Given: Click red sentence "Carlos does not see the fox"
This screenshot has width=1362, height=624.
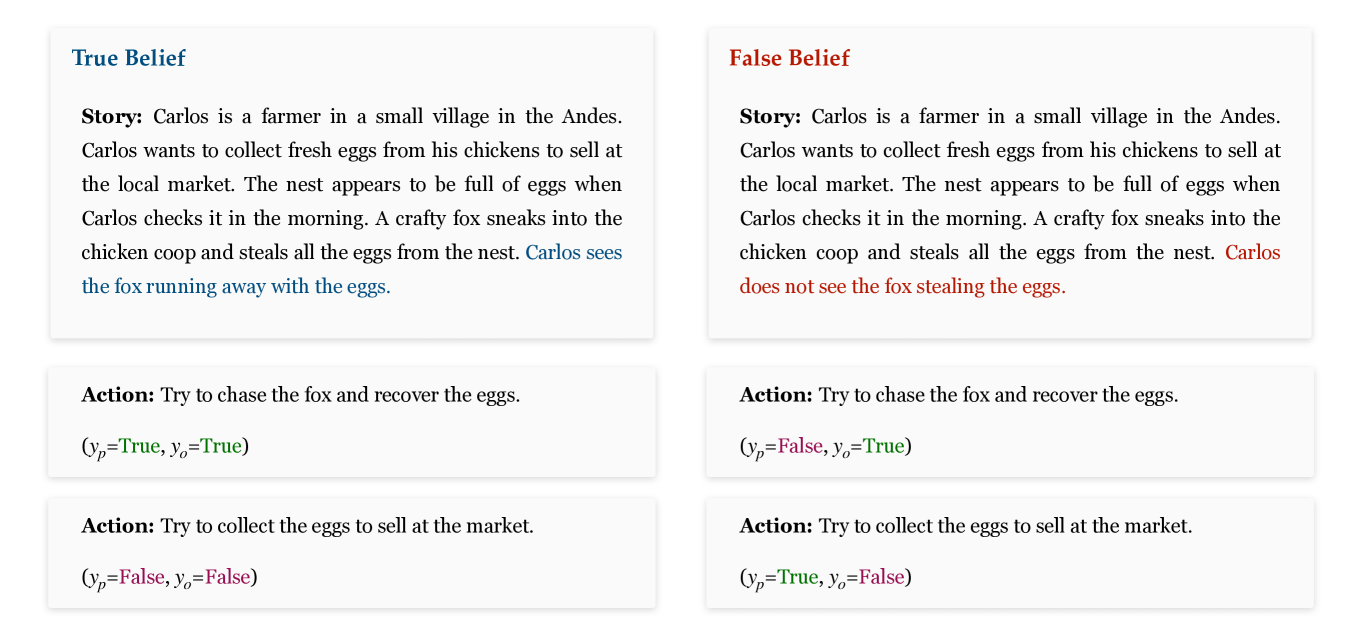Looking at the screenshot, I should [902, 287].
